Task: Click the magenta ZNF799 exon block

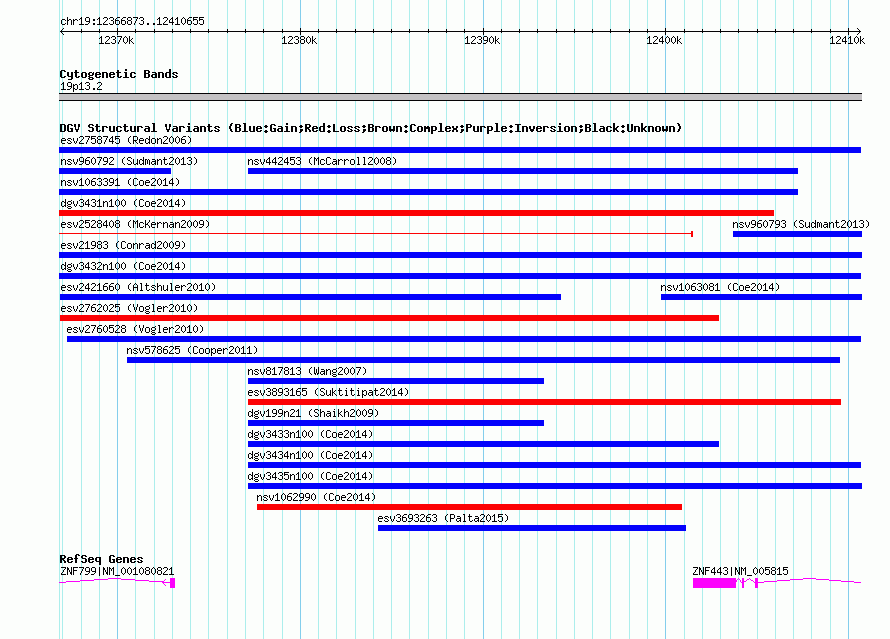Action: point(173,583)
